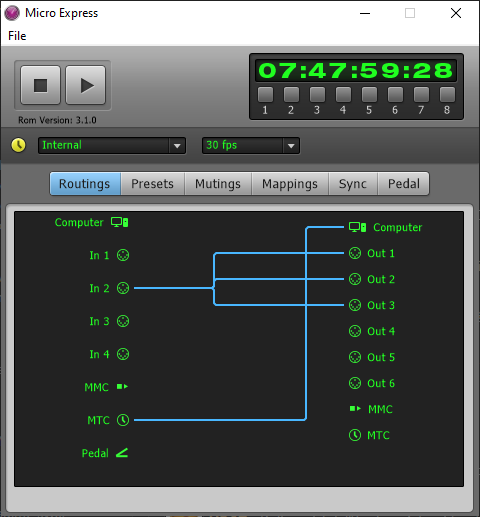
Task: Toggle preset button 4
Action: 343,95
